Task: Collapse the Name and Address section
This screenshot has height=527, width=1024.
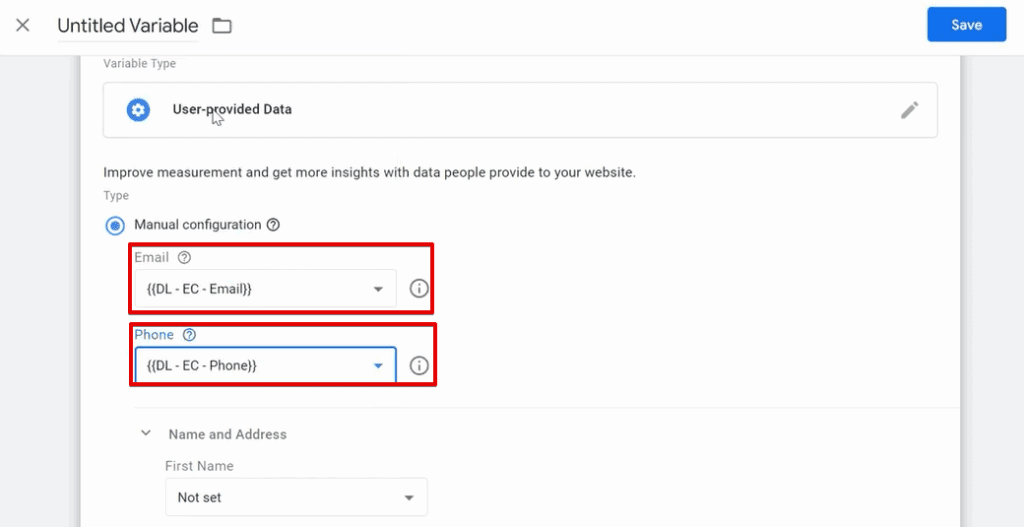Action: tap(146, 433)
